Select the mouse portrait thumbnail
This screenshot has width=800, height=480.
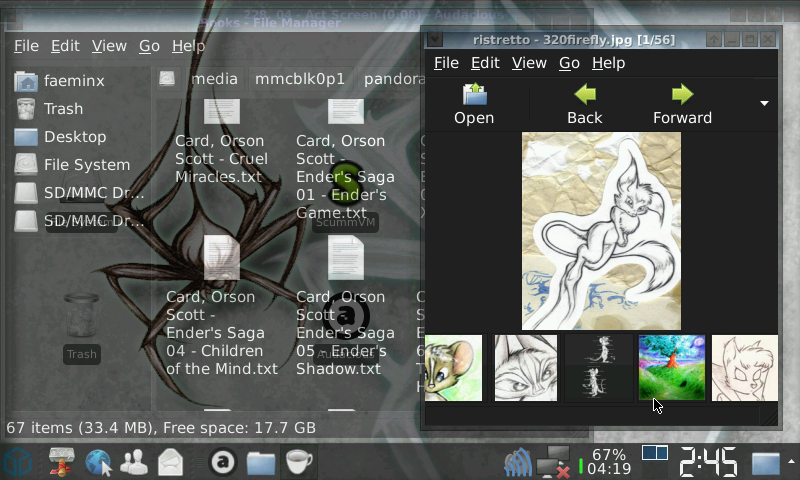click(x=454, y=368)
